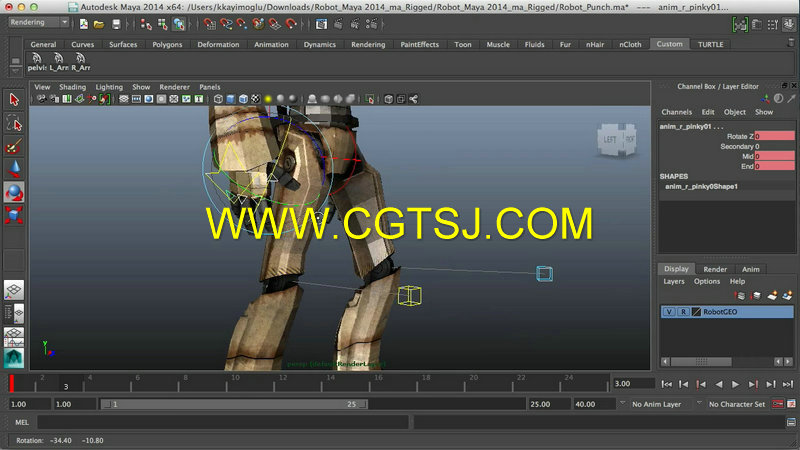The height and width of the screenshot is (450, 800).
Task: Open the viewport Shading menu
Action: 72,87
